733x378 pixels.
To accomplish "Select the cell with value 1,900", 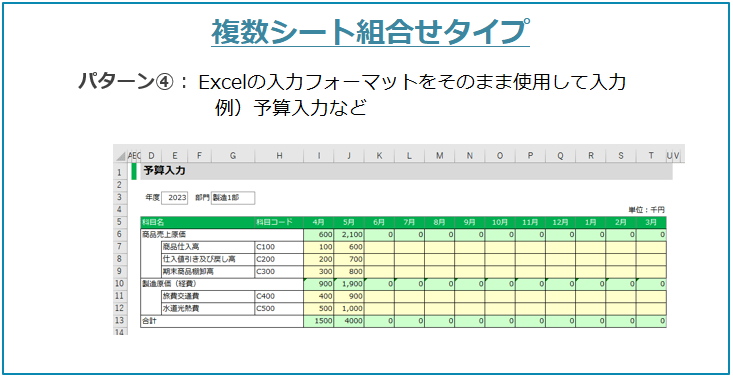I will 349,284.
